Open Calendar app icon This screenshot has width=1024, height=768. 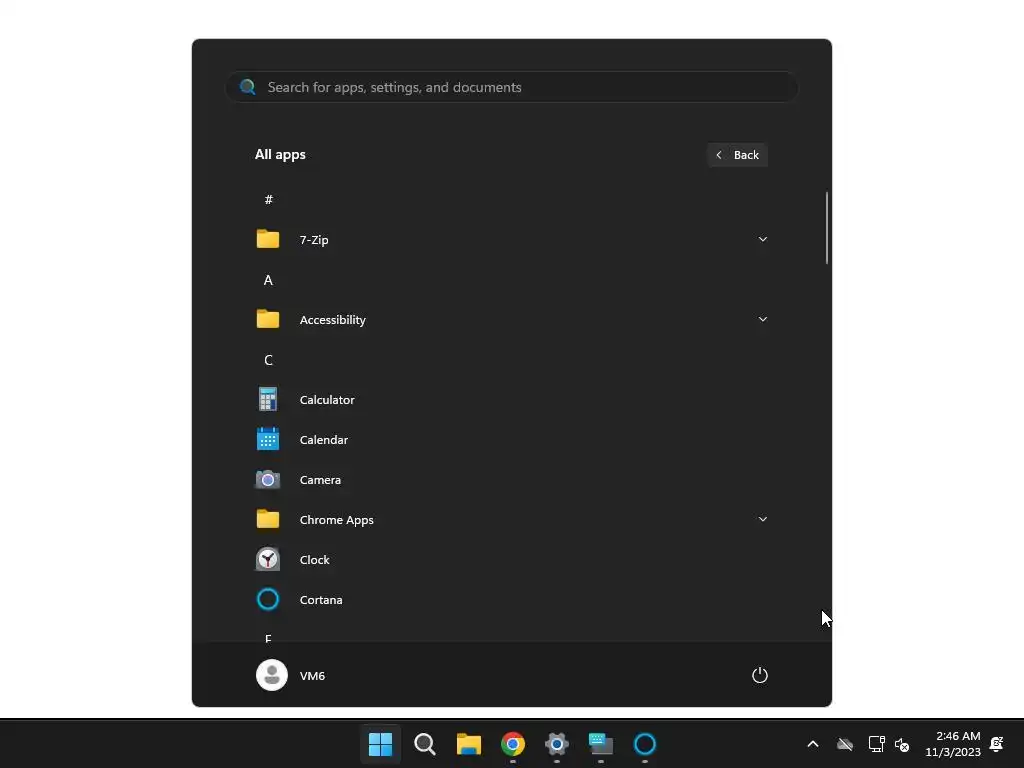tap(268, 440)
